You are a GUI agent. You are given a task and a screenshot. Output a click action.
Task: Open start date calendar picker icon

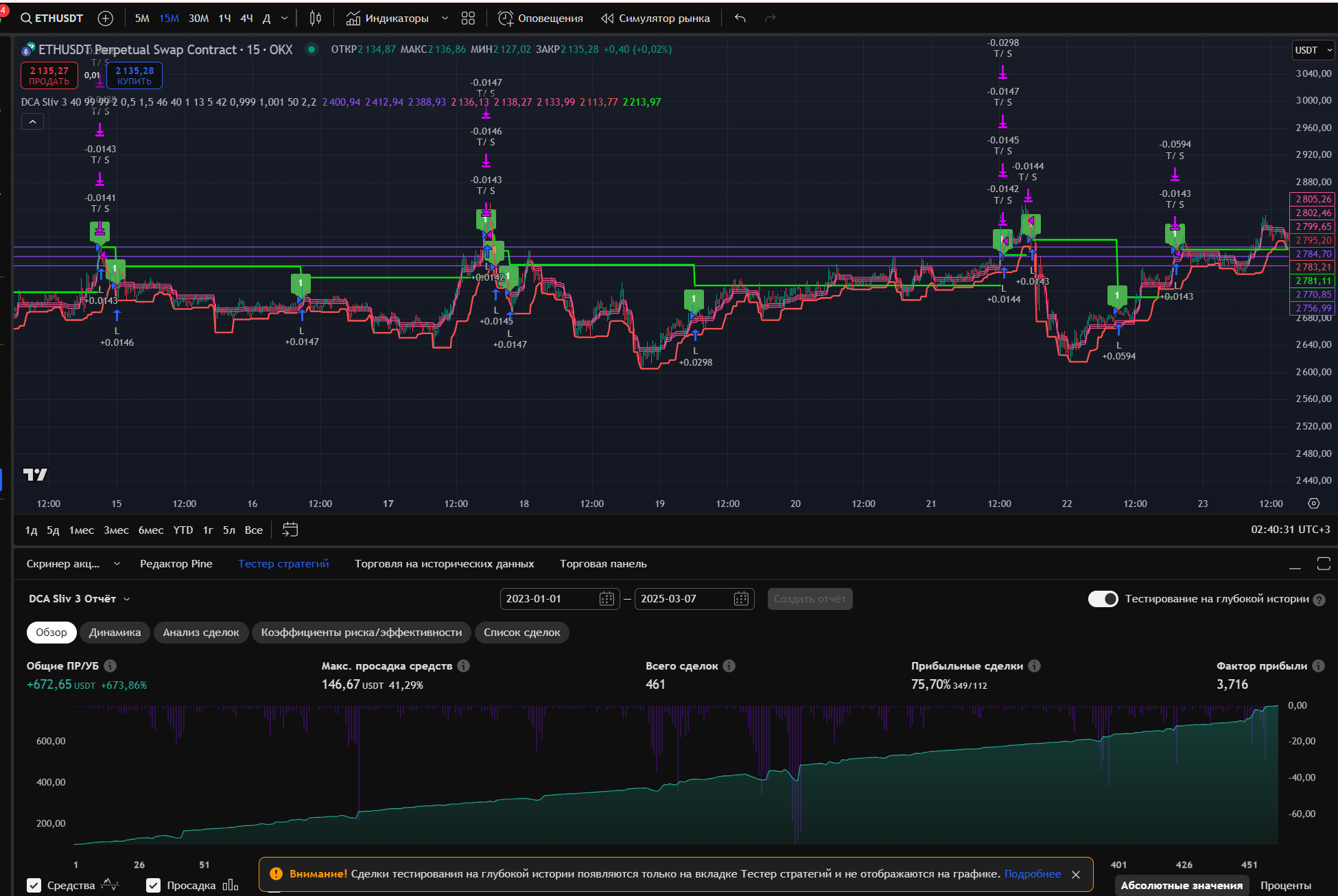[606, 599]
